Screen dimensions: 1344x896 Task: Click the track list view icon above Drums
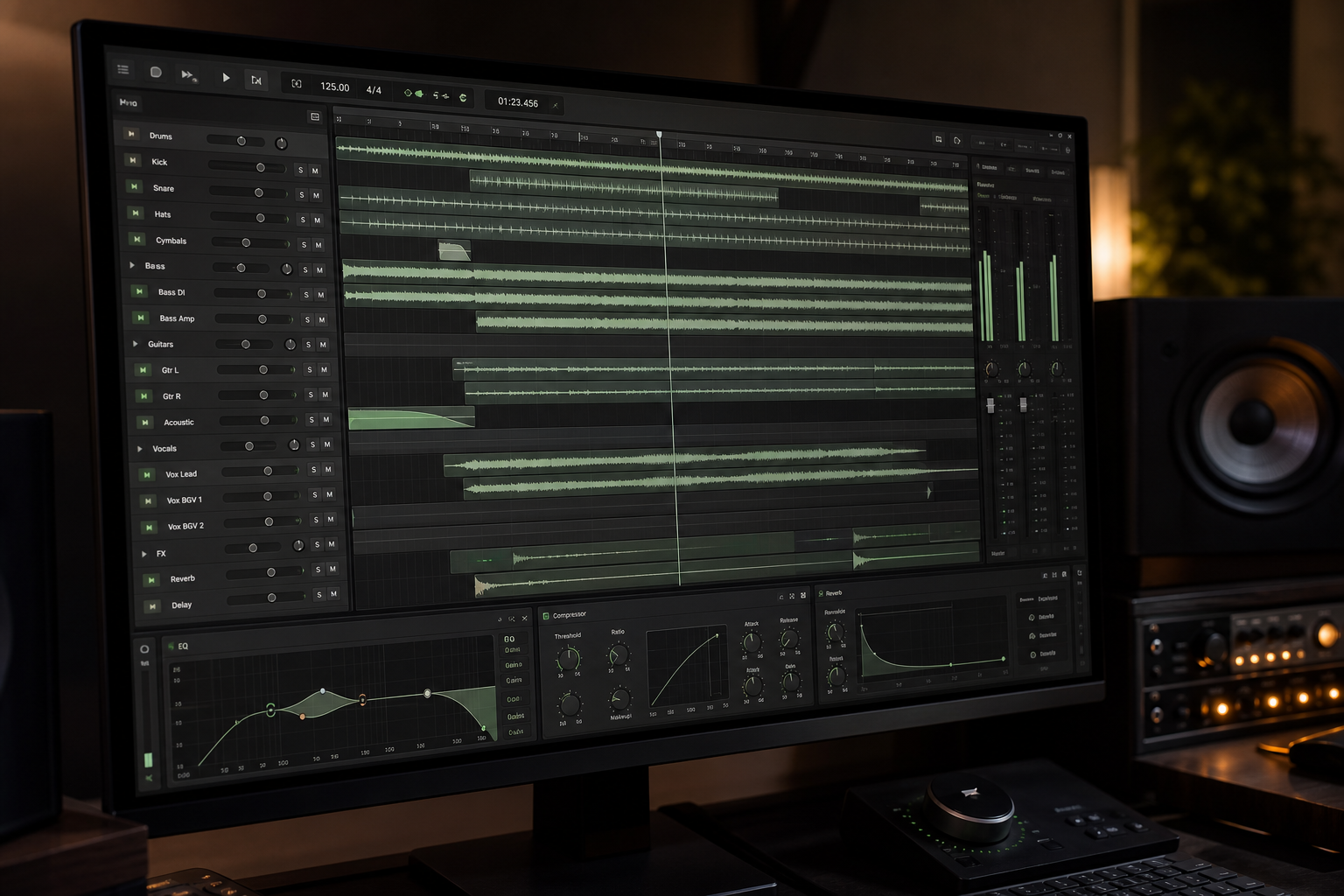315,116
